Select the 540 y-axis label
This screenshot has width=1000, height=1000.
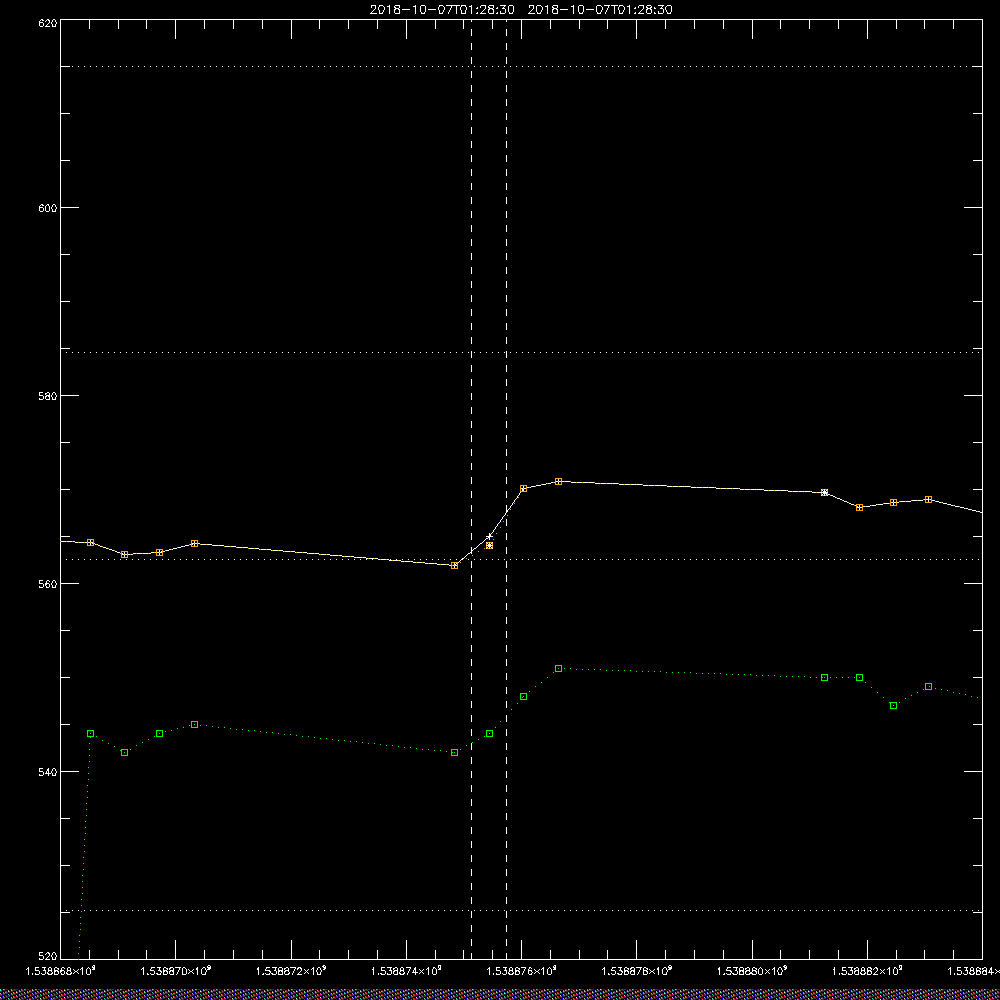tap(48, 772)
